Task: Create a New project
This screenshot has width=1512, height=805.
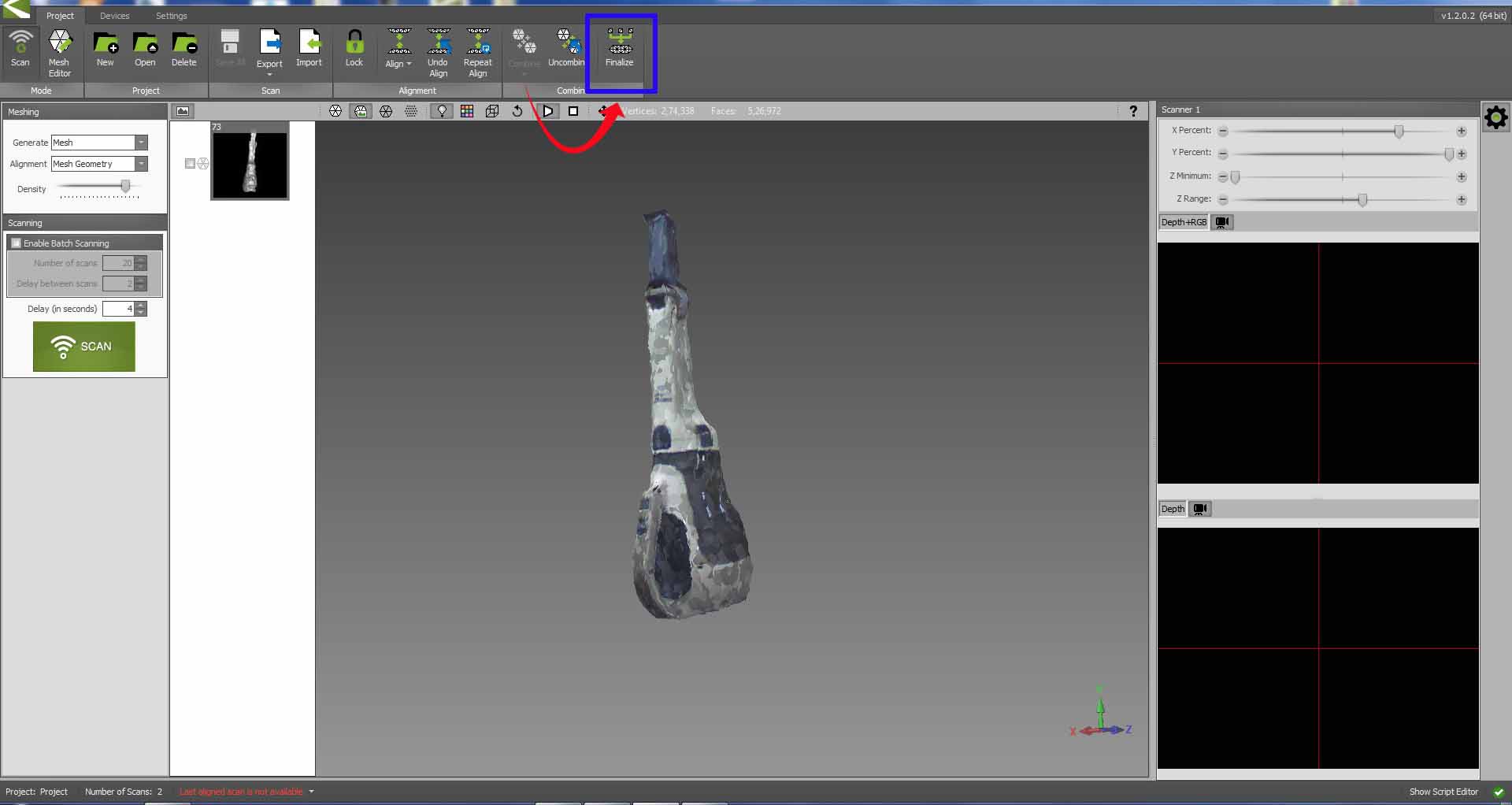Action: (105, 49)
